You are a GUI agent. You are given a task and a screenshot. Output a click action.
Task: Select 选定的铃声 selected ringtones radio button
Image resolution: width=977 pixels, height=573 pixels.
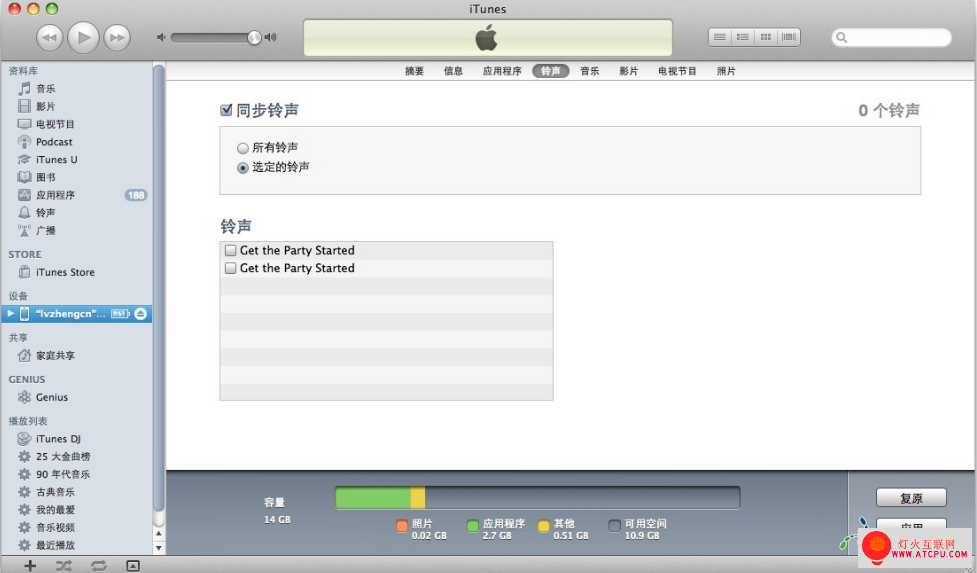click(x=243, y=168)
